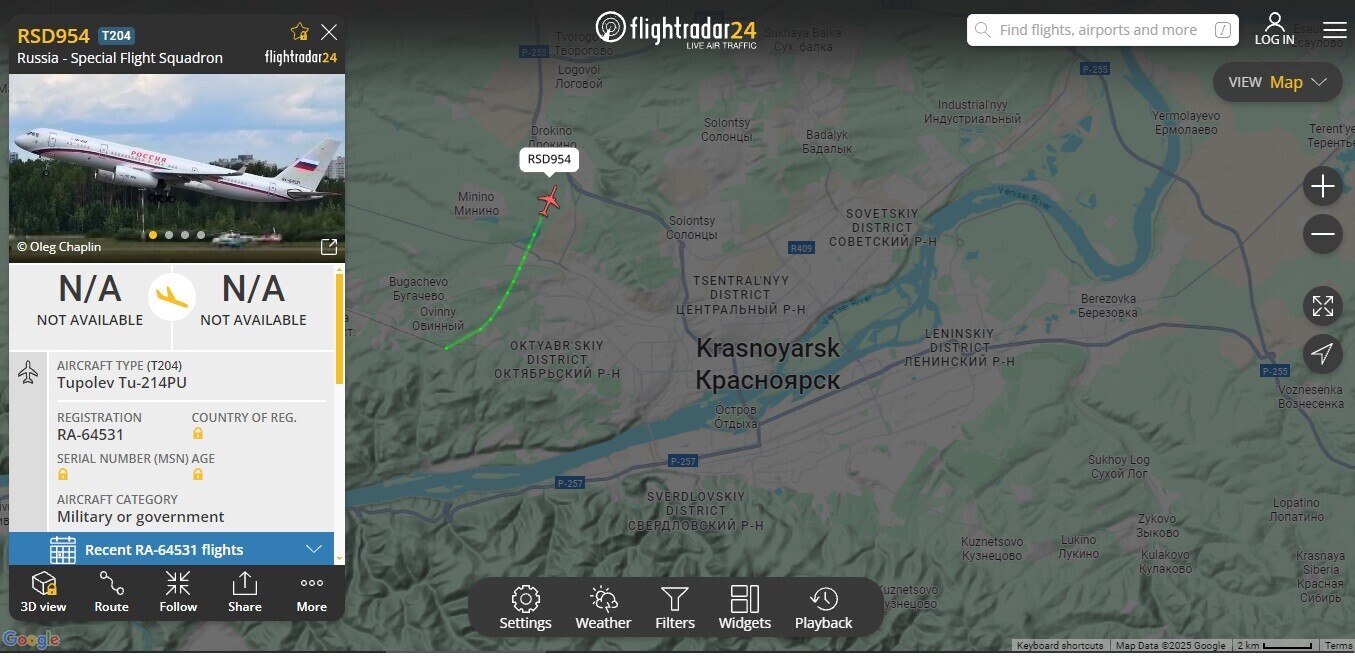Select the second photo carousel dot
Image resolution: width=1355 pixels, height=661 pixels.
tap(169, 235)
